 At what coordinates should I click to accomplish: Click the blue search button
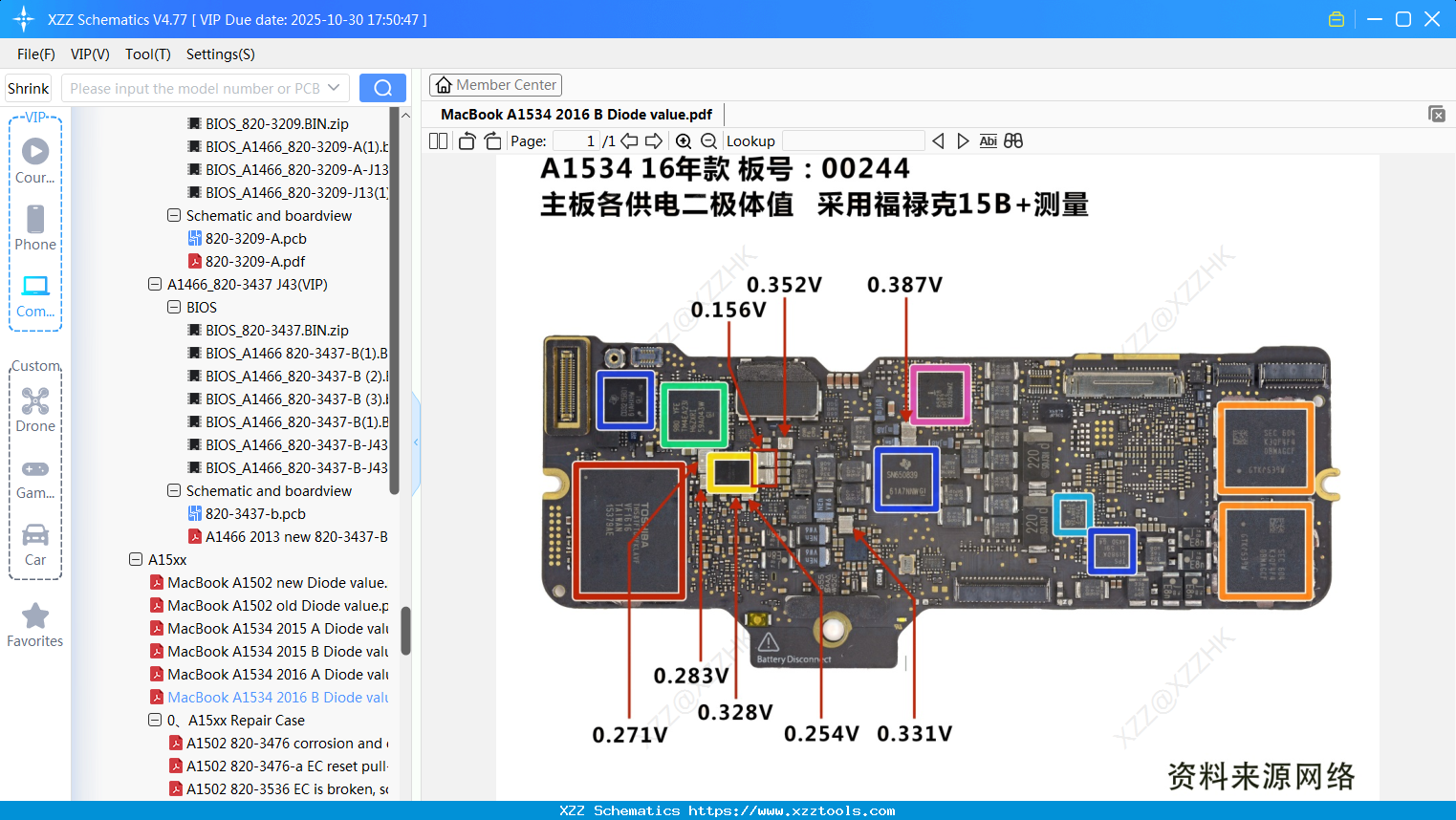click(x=382, y=88)
